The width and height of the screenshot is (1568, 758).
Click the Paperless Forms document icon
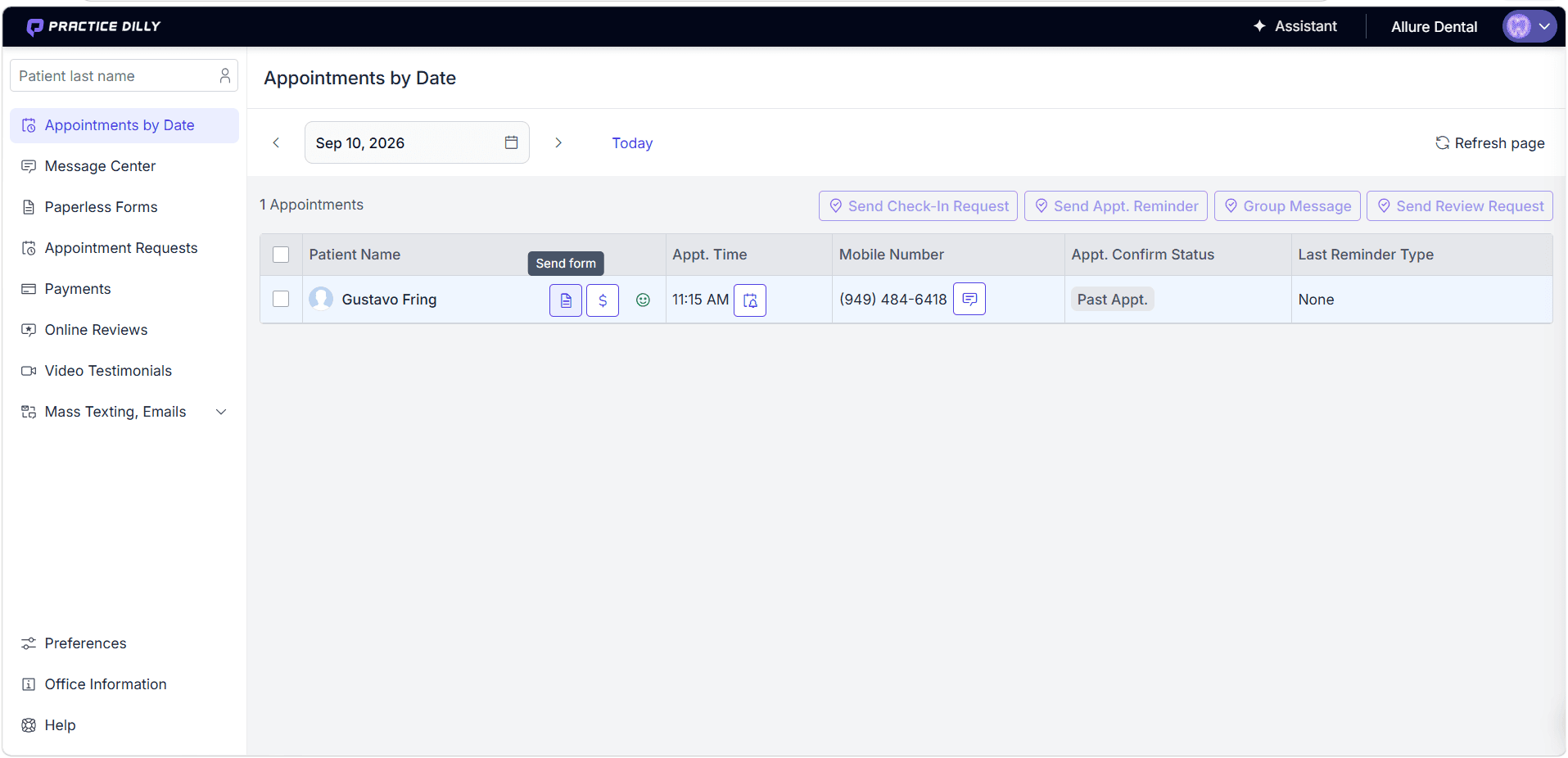pos(29,207)
